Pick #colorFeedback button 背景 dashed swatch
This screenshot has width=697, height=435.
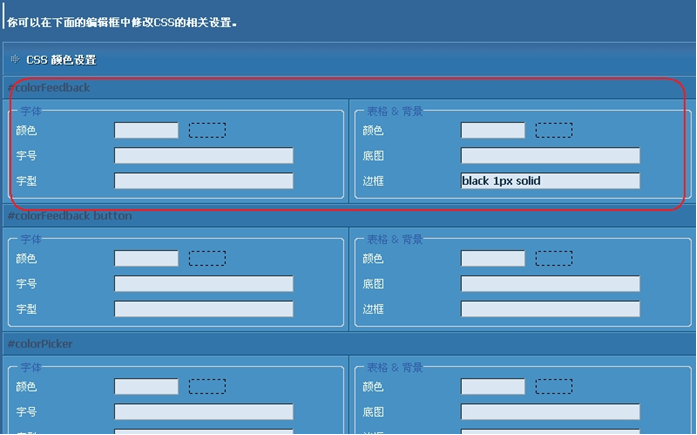[554, 258]
